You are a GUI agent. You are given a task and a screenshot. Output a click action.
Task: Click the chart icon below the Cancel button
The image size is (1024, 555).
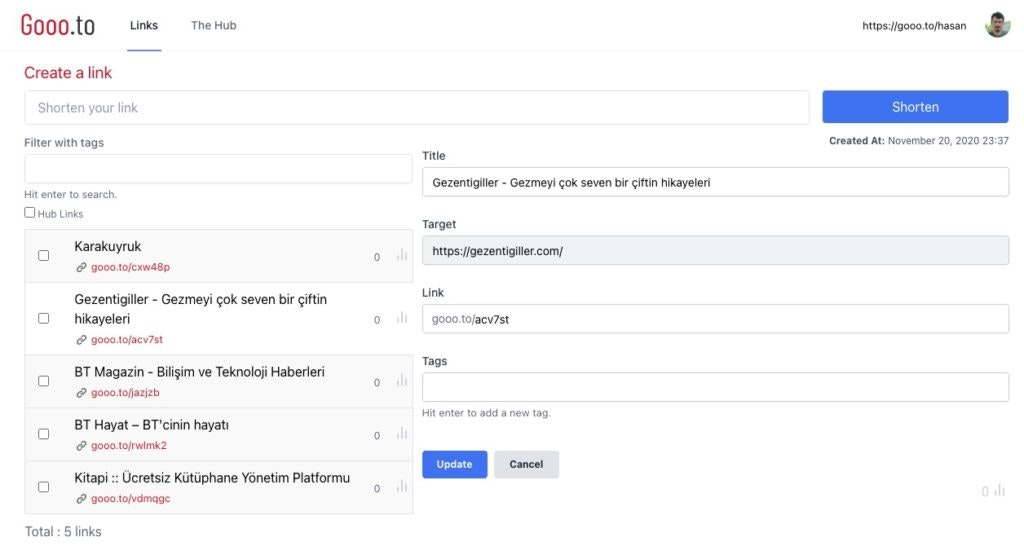point(999,491)
